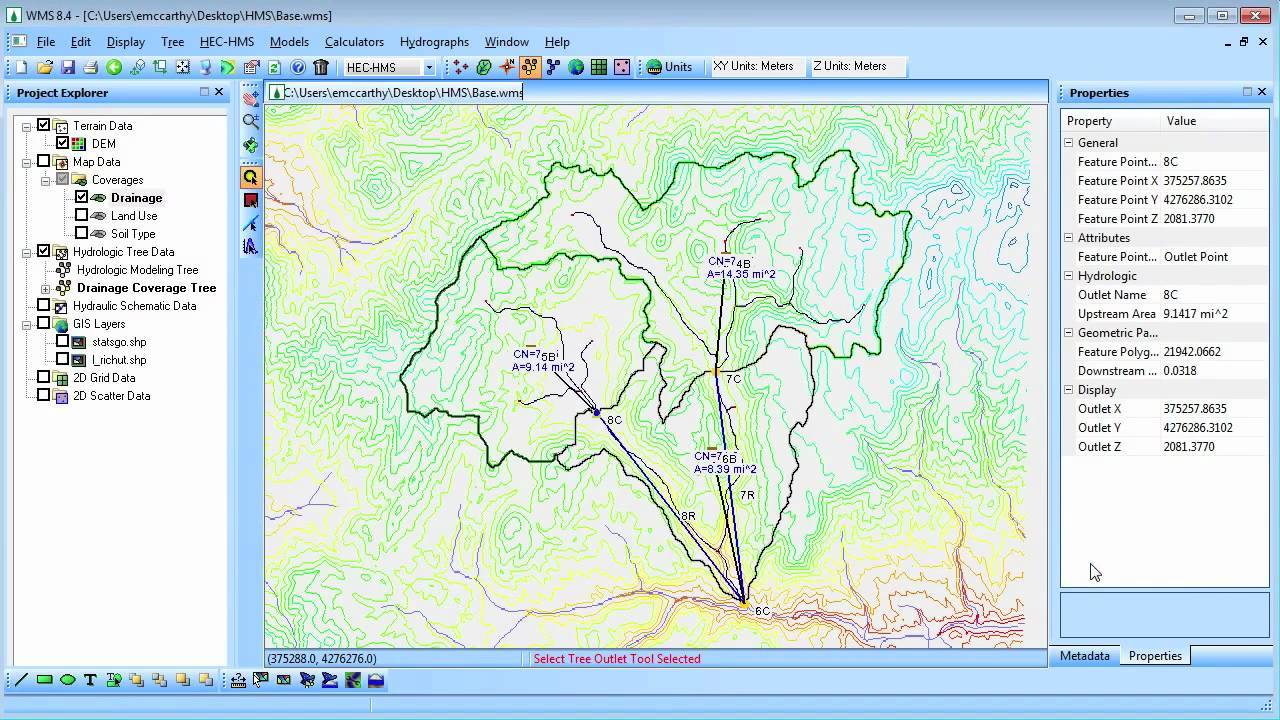This screenshot has height=720, width=1280.
Task: Open the HEC-HMS model dropdown
Action: 430,67
